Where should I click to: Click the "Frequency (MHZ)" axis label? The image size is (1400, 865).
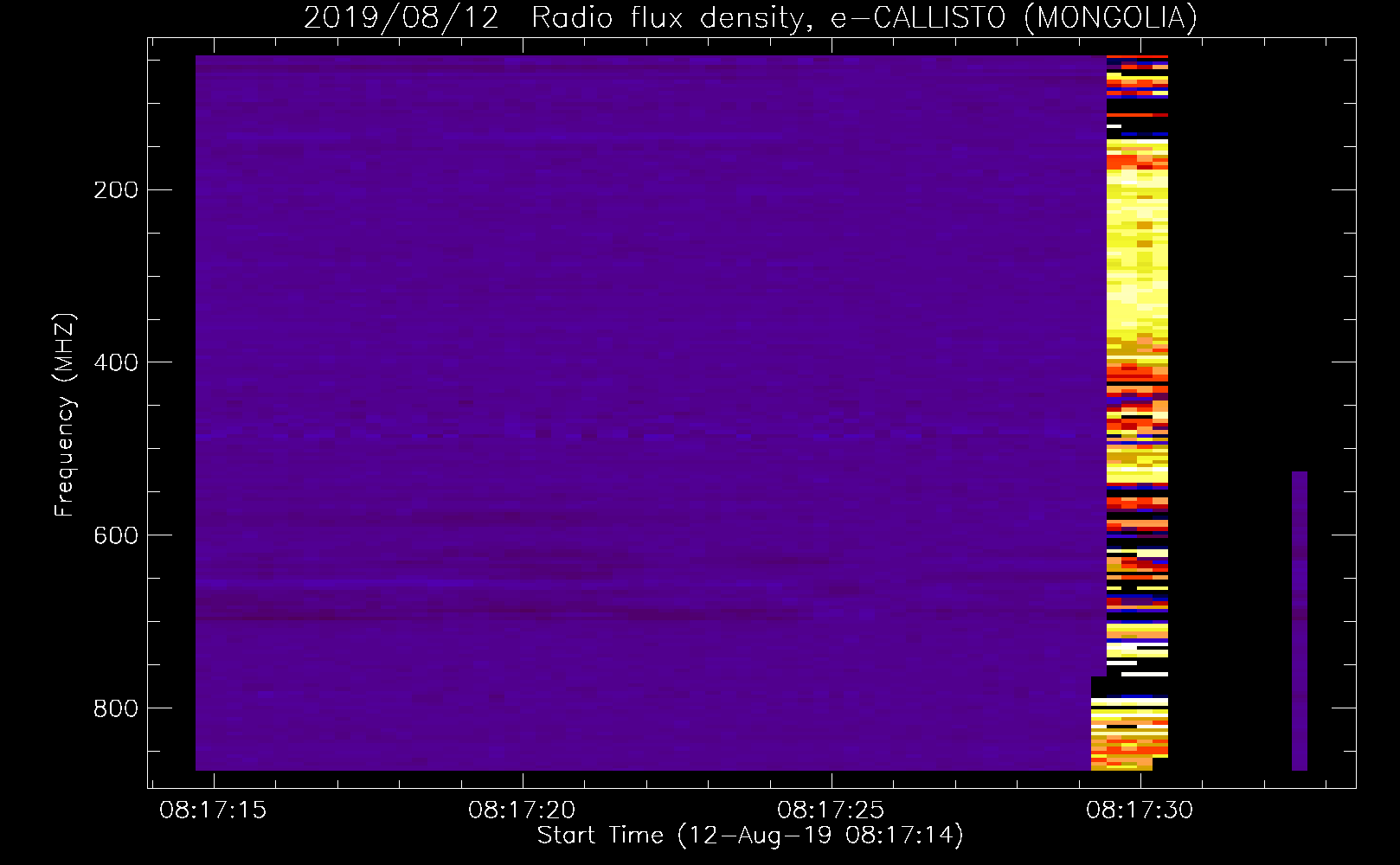click(x=65, y=415)
